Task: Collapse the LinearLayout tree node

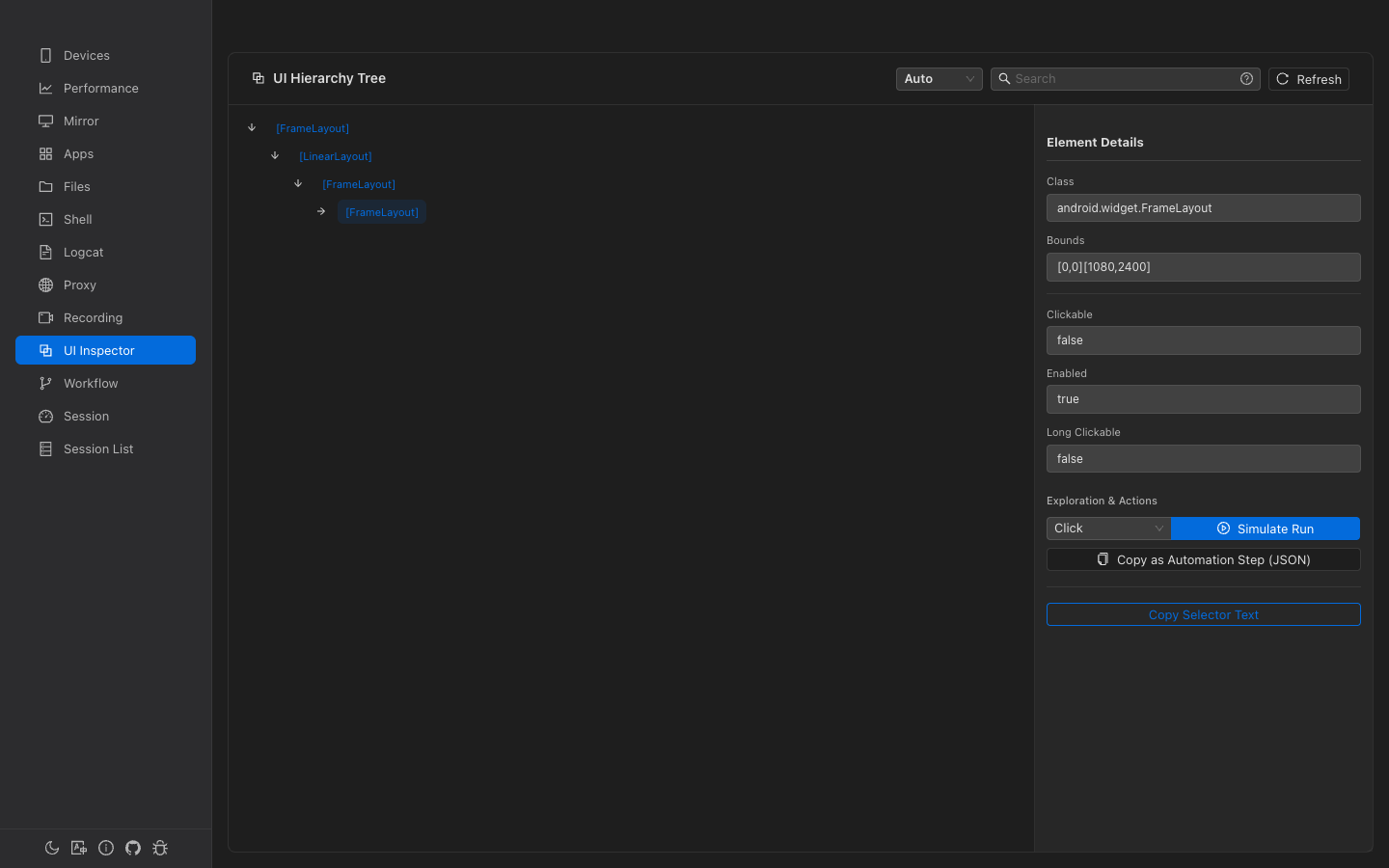Action: (x=275, y=154)
